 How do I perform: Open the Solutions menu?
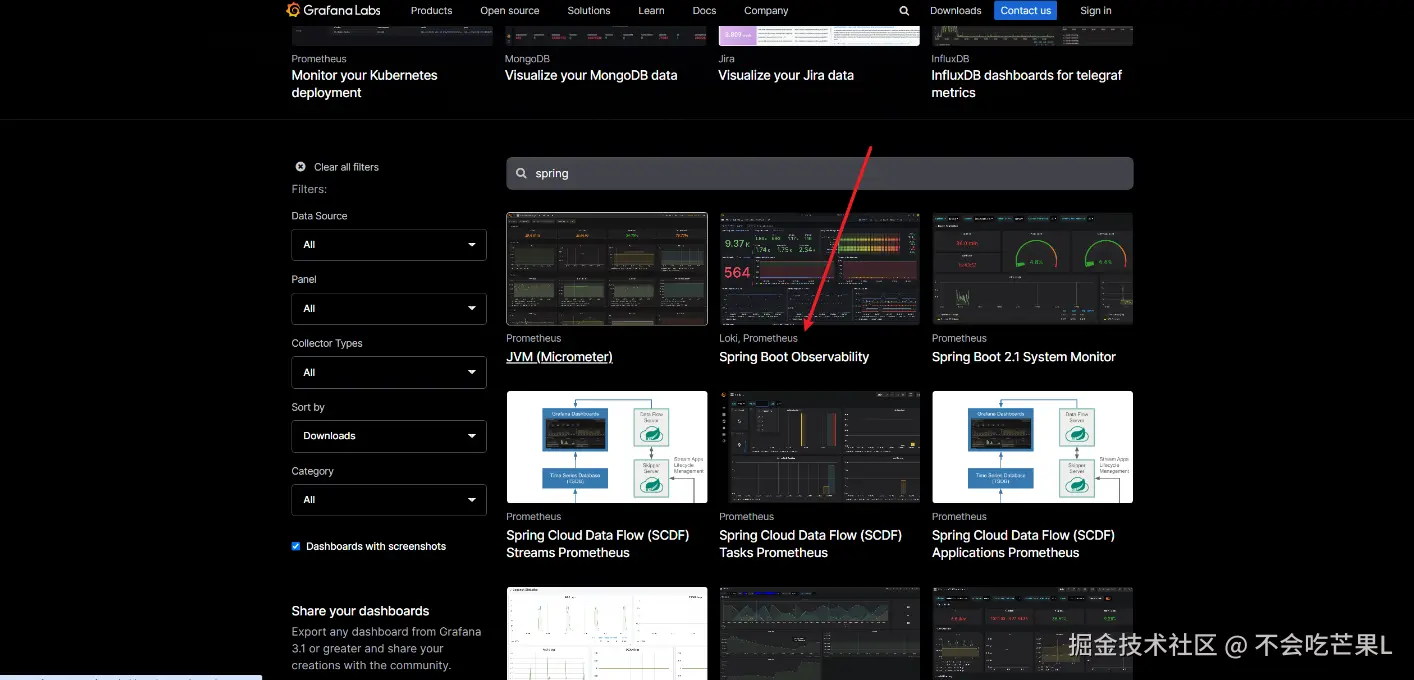[x=588, y=11]
